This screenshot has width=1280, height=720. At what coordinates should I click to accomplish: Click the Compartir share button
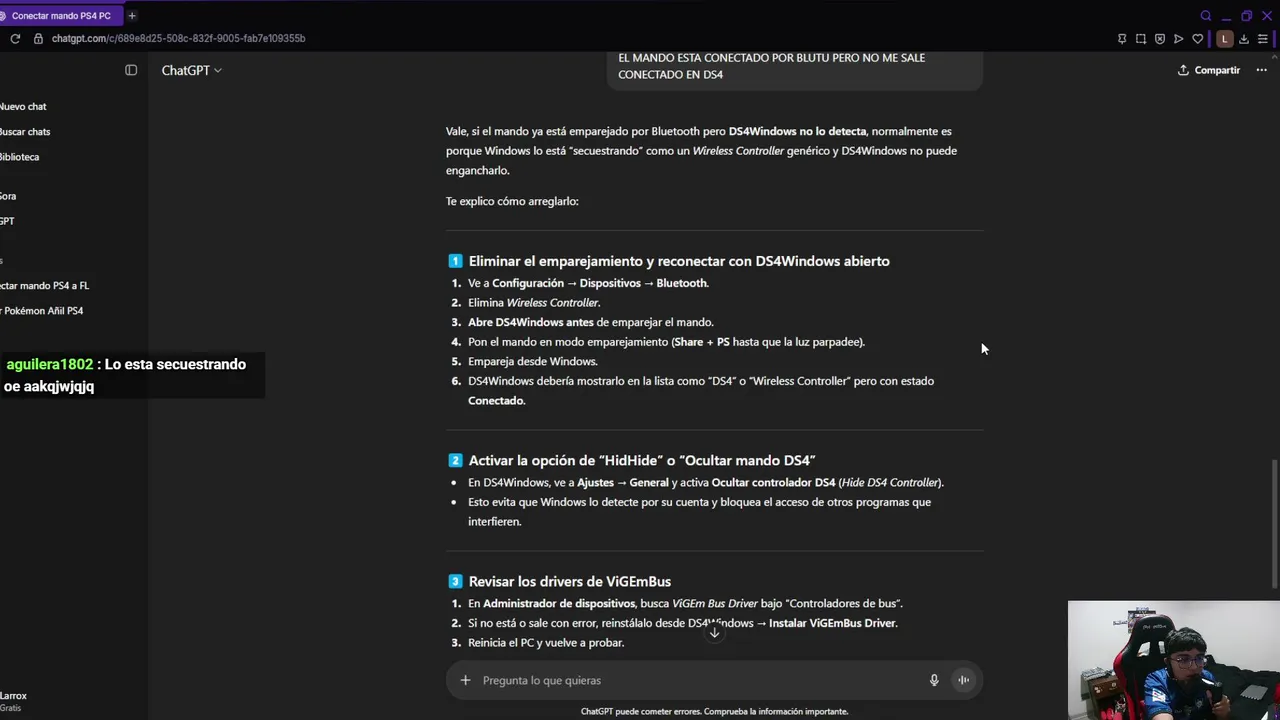[x=1209, y=70]
